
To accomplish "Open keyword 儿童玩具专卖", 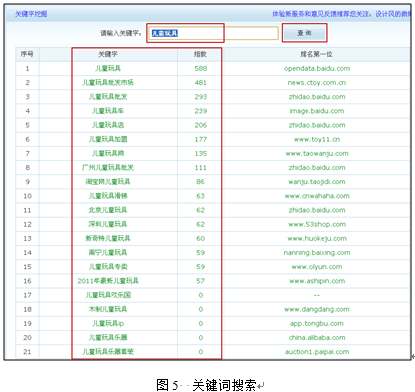I will [108, 267].
